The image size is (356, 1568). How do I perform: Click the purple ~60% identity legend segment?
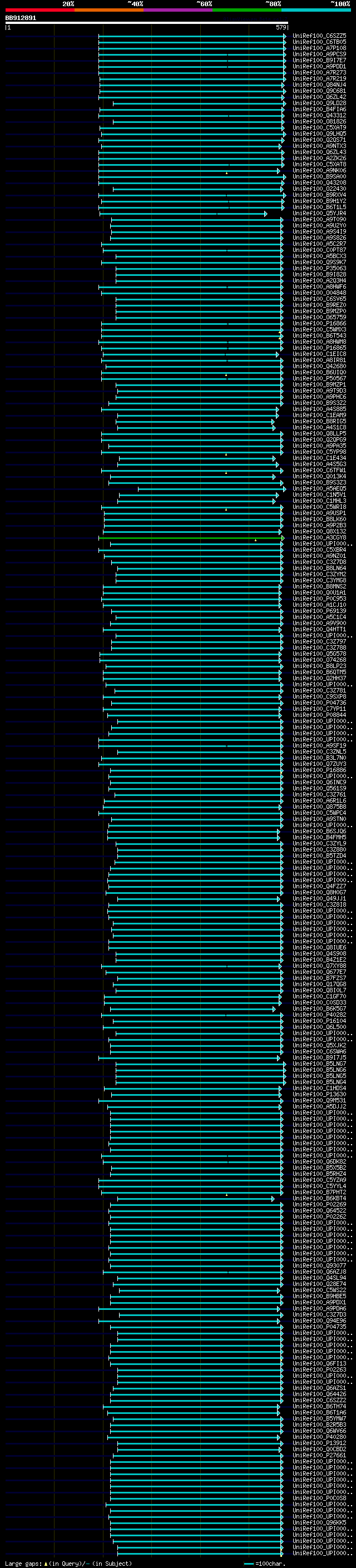(177, 10)
